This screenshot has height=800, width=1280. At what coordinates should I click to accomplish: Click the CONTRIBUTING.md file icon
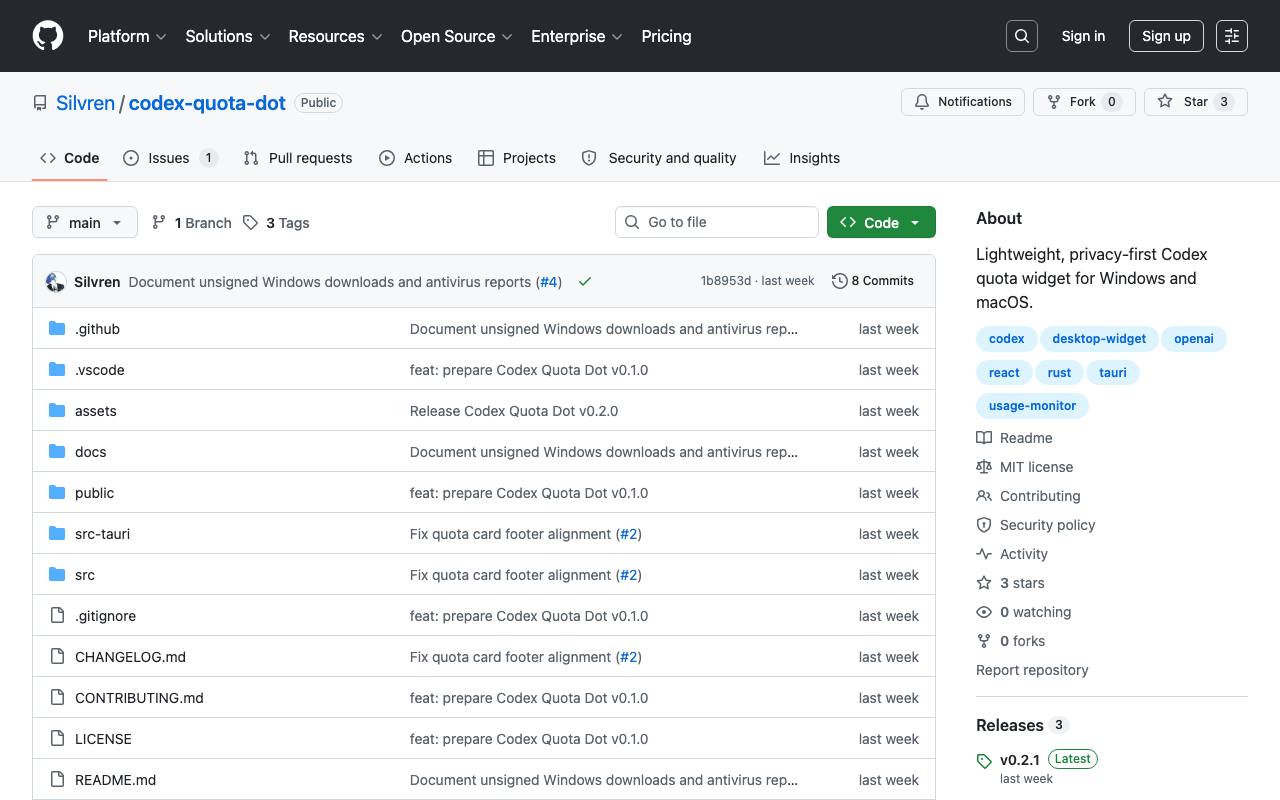point(57,698)
